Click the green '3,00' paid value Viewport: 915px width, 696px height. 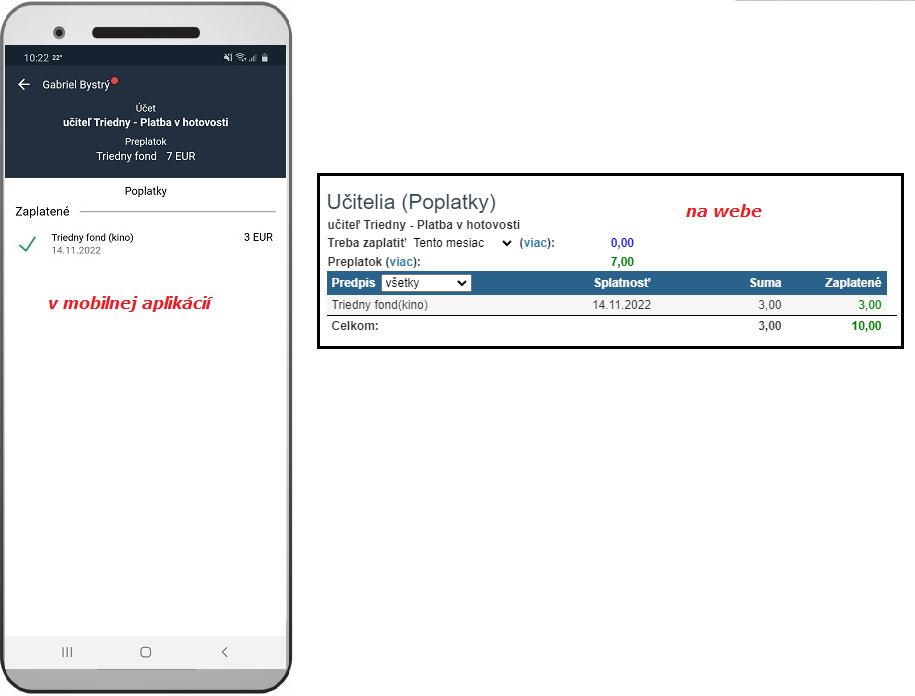pyautogui.click(x=869, y=305)
